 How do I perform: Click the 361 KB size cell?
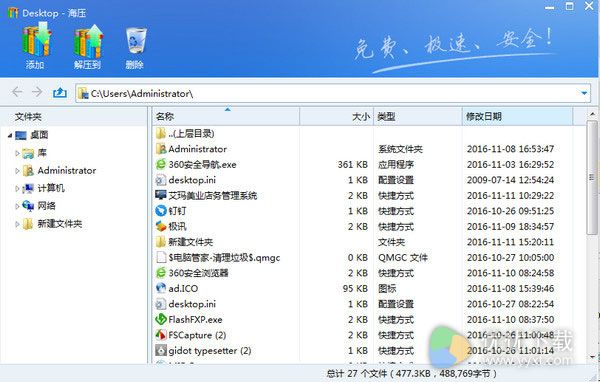(x=352, y=165)
